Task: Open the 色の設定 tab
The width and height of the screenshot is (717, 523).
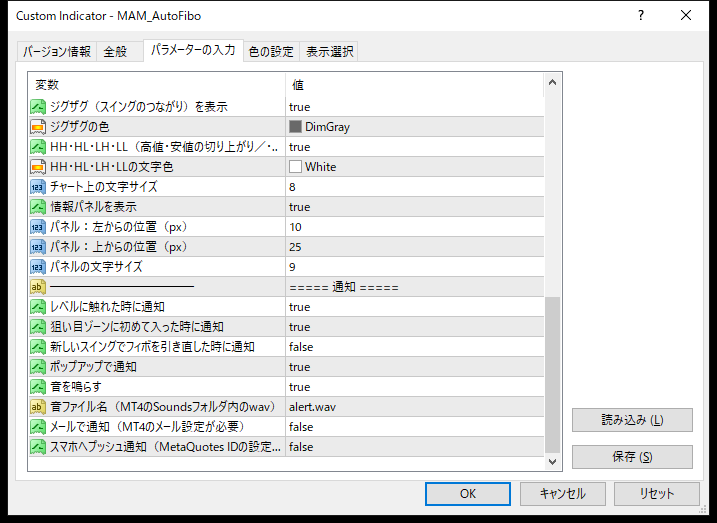Action: point(271,52)
